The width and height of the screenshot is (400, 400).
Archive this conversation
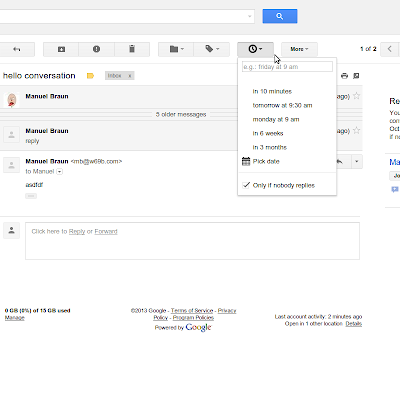[x=61, y=49]
